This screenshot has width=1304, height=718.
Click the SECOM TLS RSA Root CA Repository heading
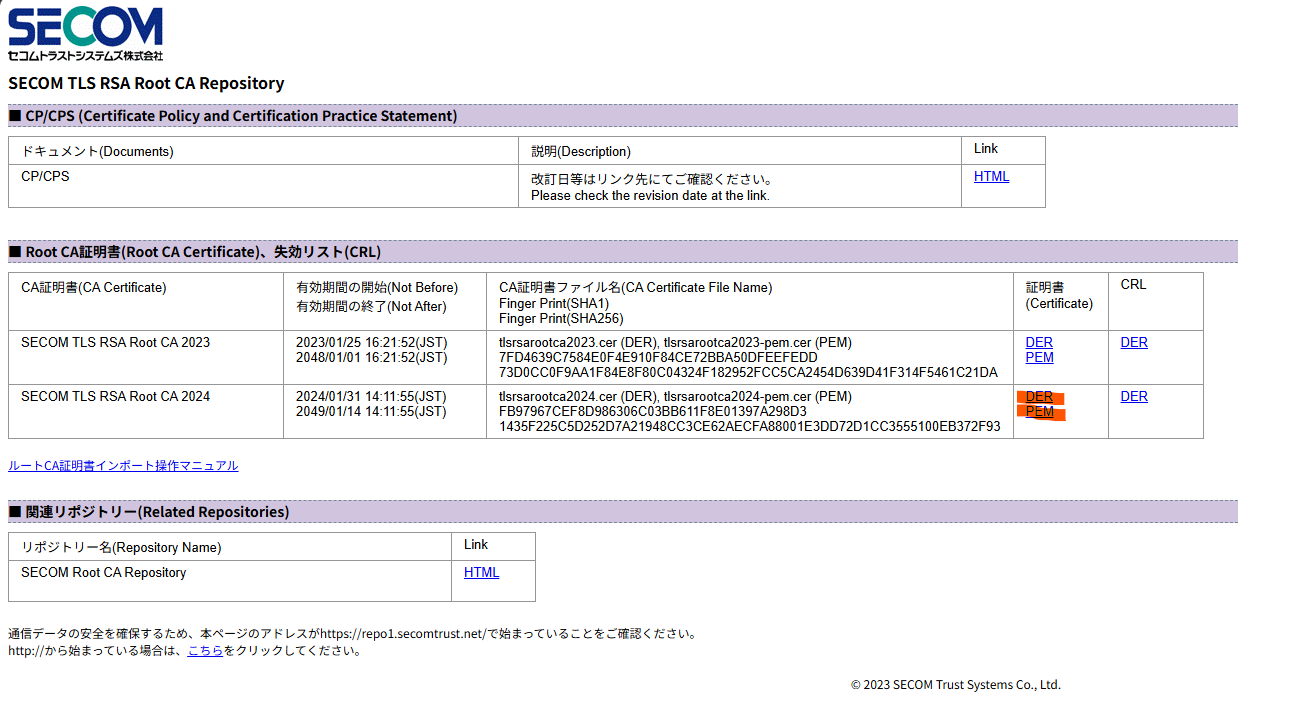pyautogui.click(x=146, y=84)
